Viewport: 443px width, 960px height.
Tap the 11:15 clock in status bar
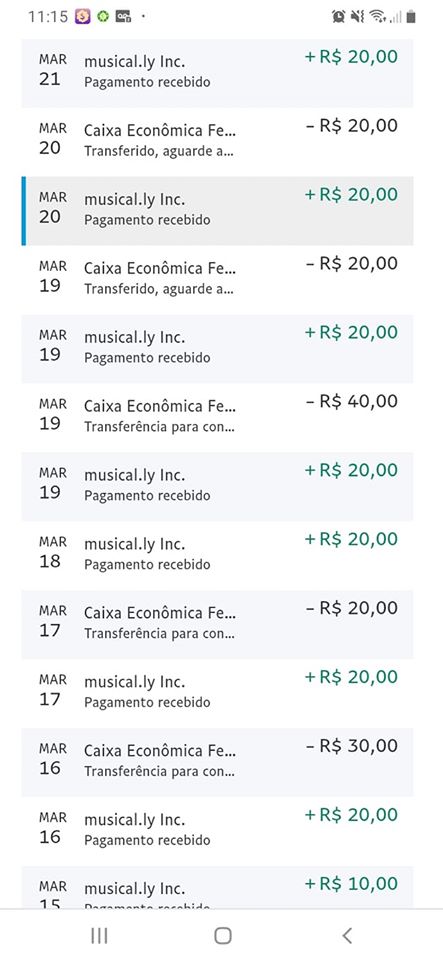pos(48,17)
